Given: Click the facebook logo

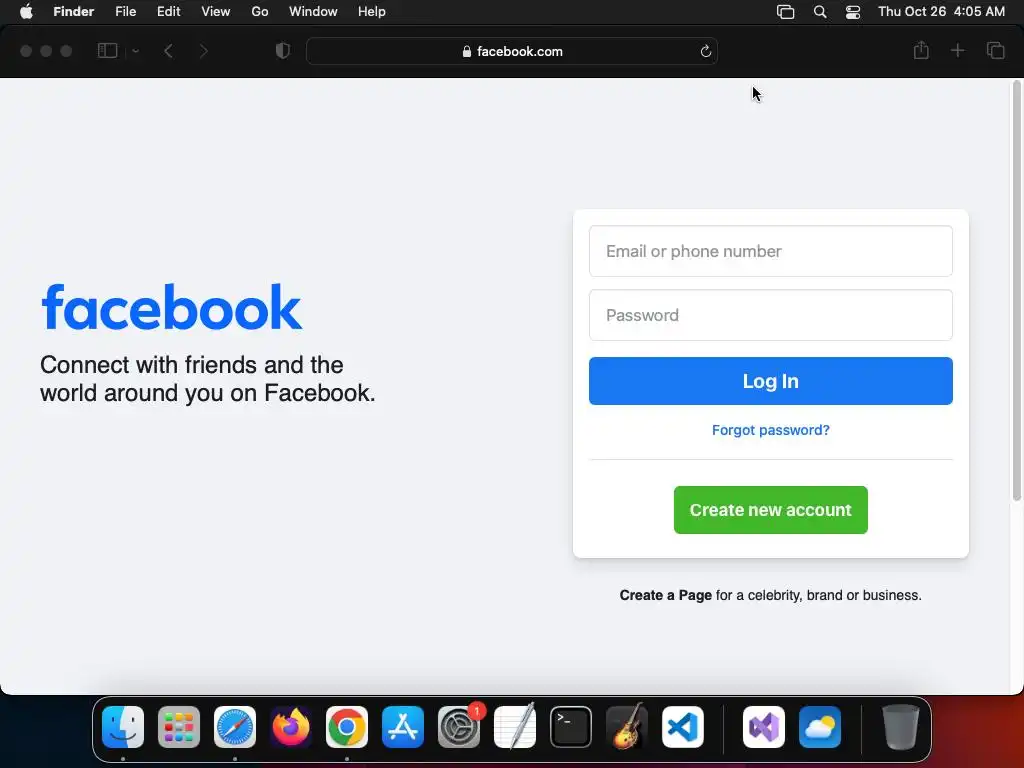Looking at the screenshot, I should click(x=172, y=307).
